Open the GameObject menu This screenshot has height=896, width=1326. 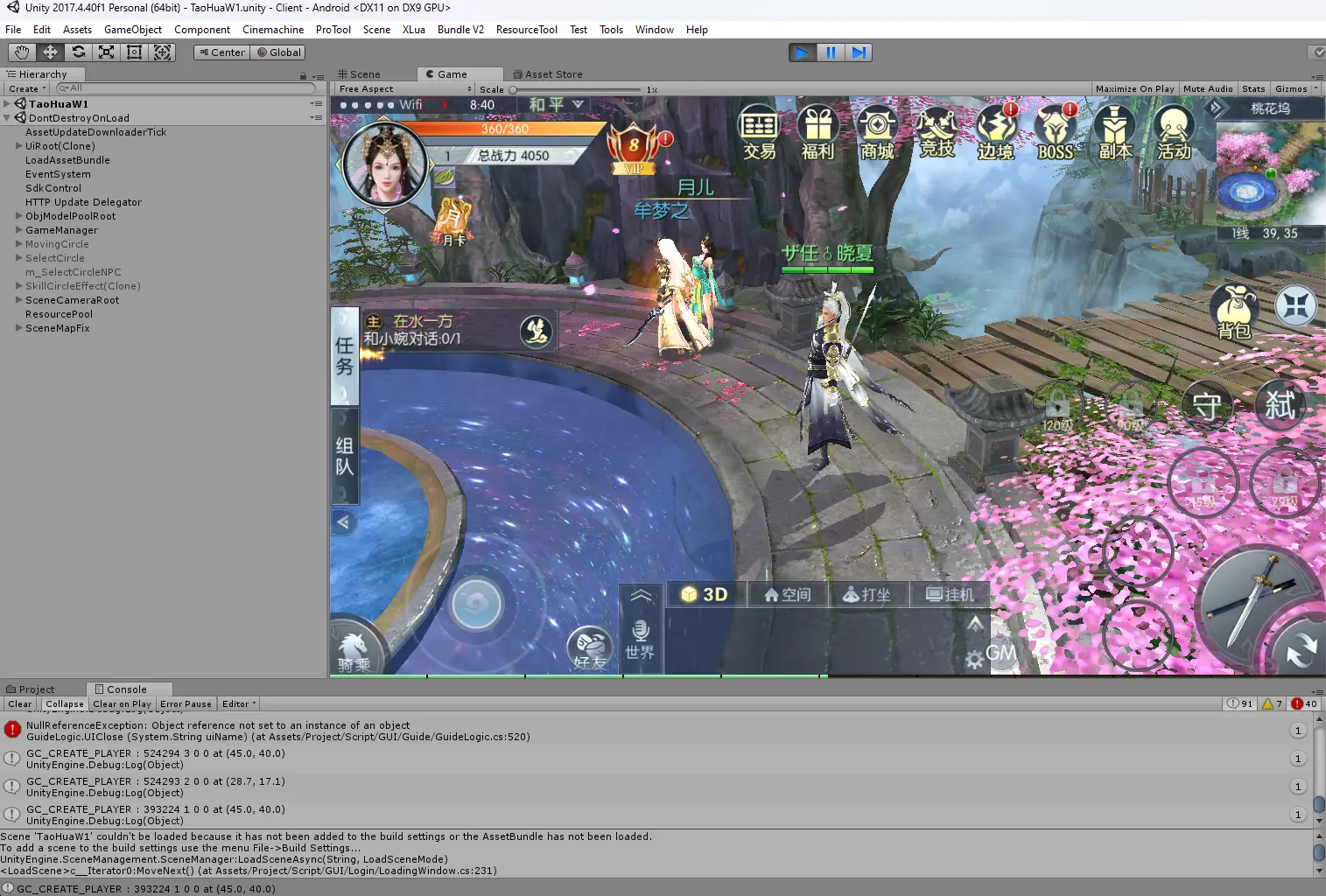pyautogui.click(x=133, y=30)
